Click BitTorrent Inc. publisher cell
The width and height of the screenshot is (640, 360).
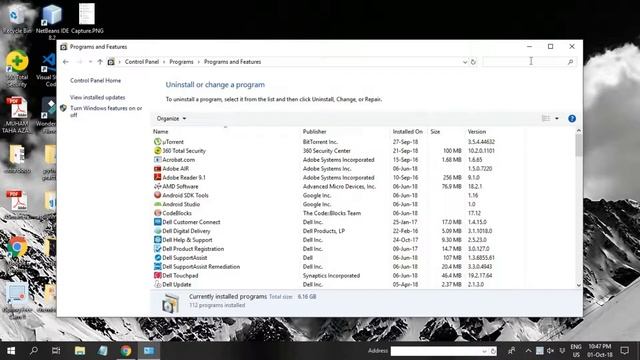click(320, 142)
